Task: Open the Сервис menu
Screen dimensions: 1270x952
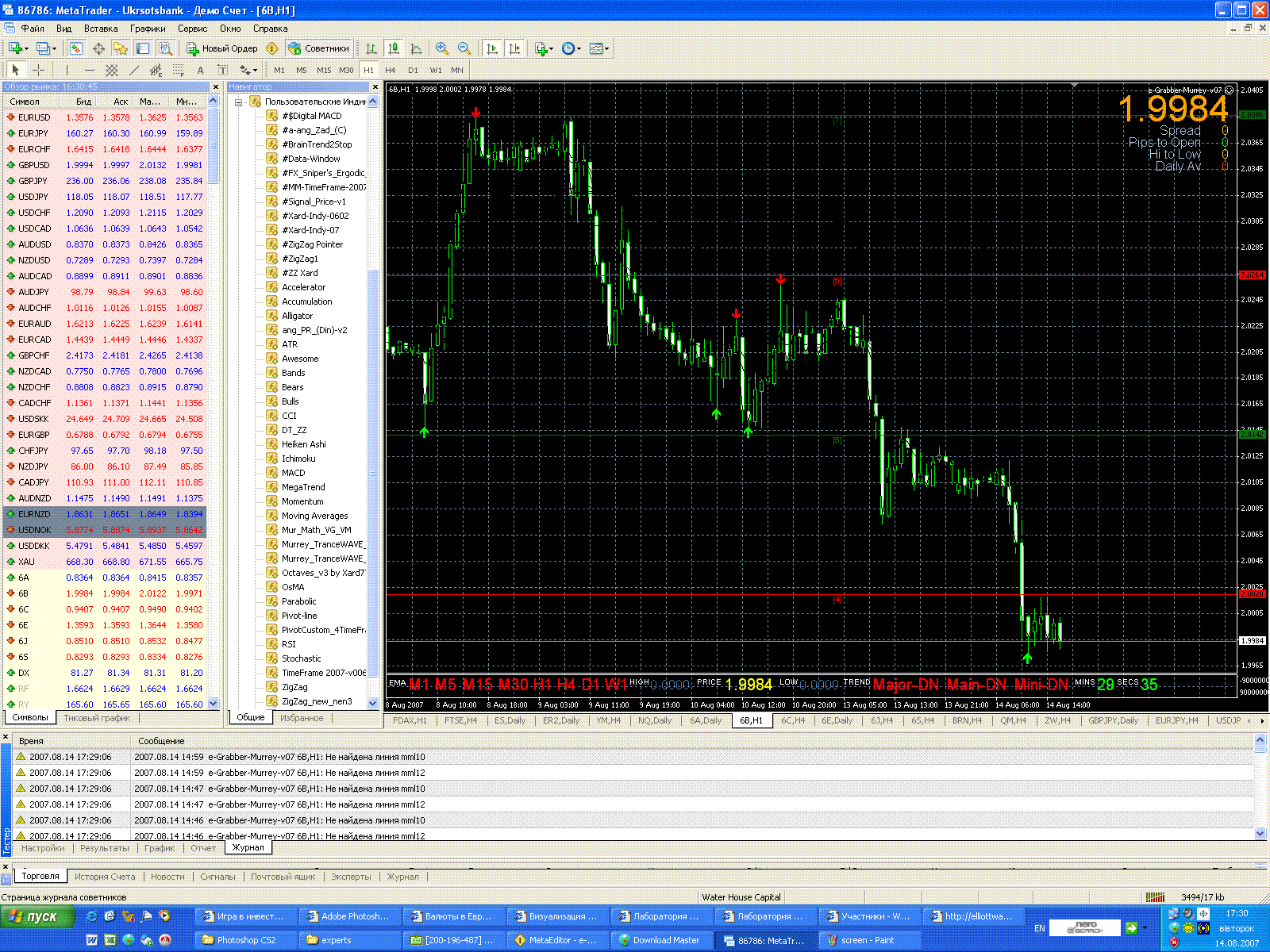Action: (x=192, y=29)
